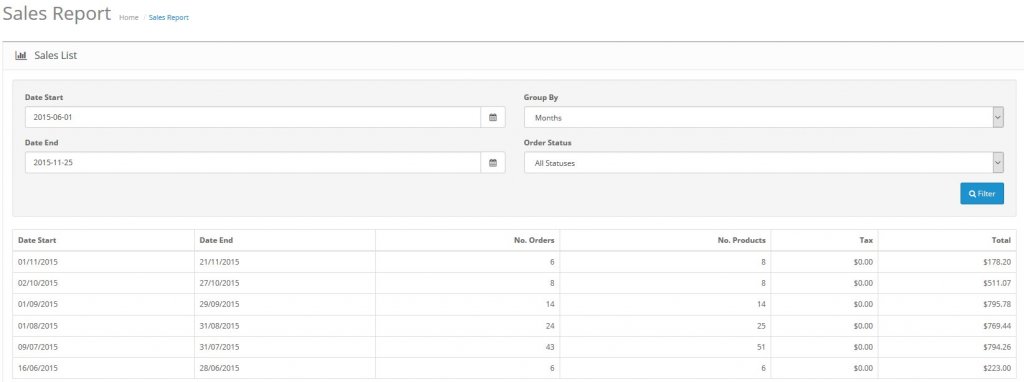Viewport: 1024px width, 382px height.
Task: Click the Date Start column header
Action: (37, 240)
